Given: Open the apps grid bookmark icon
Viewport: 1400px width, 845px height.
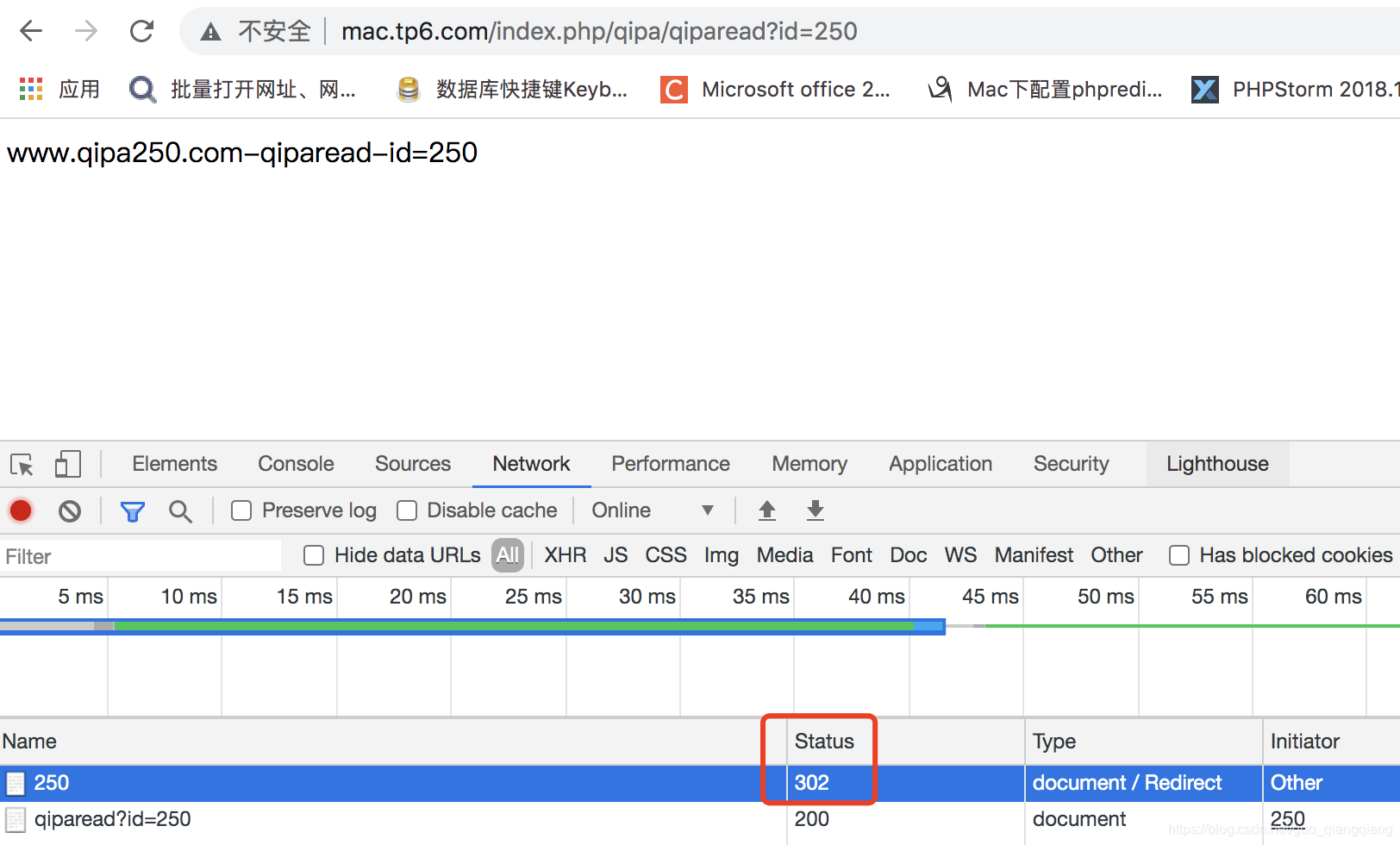Looking at the screenshot, I should pos(31,89).
